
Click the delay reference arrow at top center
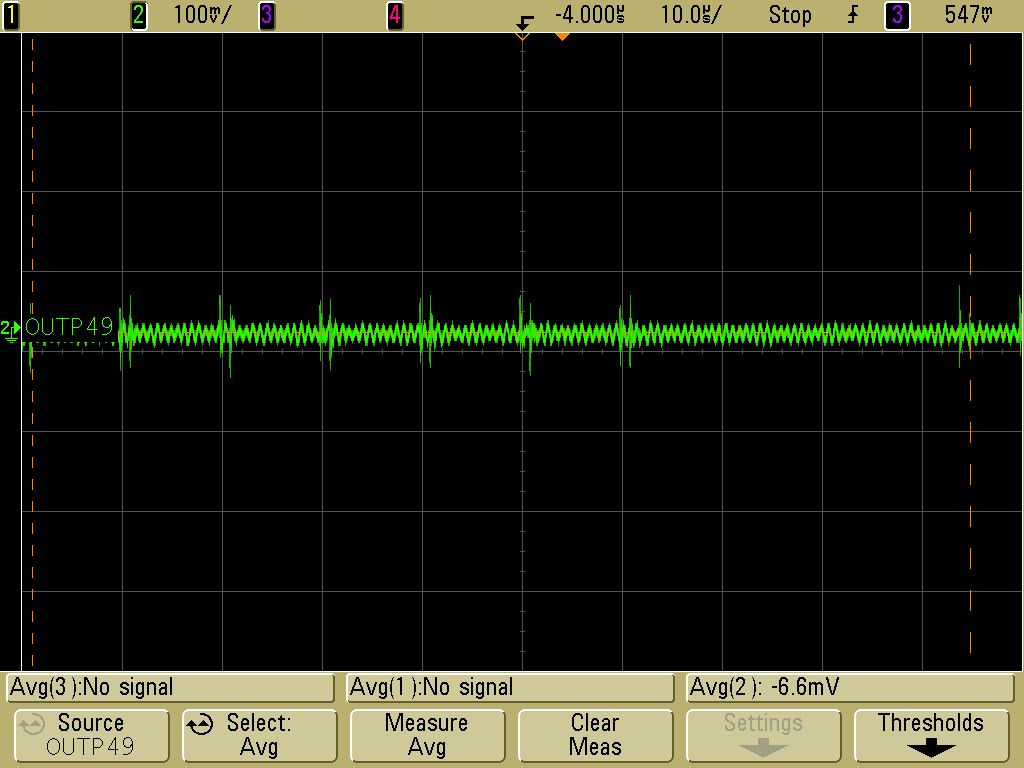(524, 24)
